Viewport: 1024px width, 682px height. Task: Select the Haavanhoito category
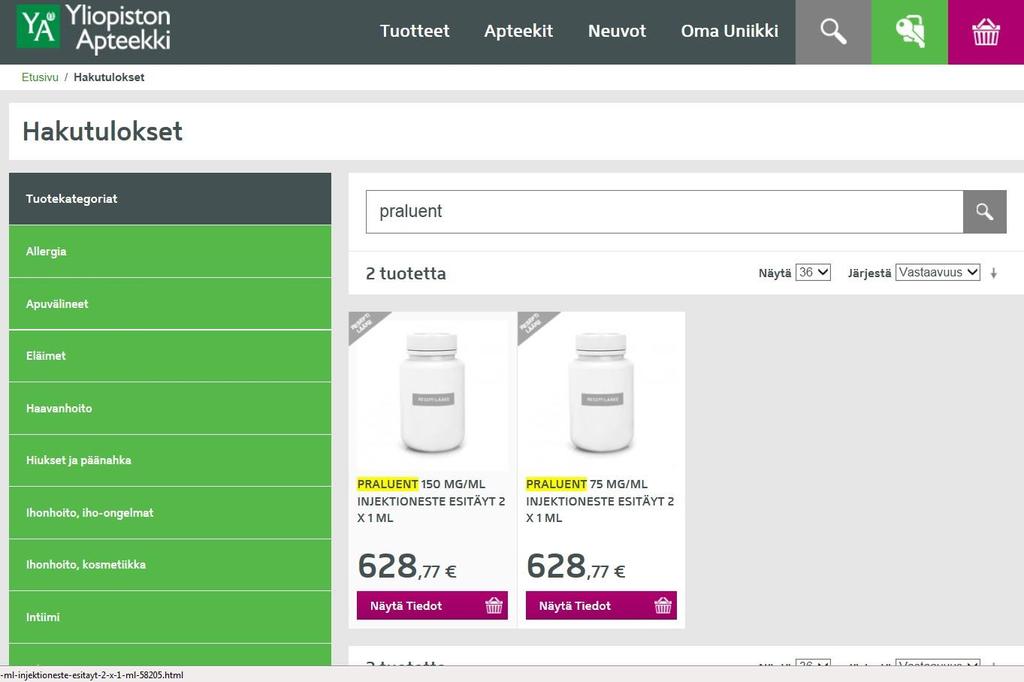pos(170,408)
